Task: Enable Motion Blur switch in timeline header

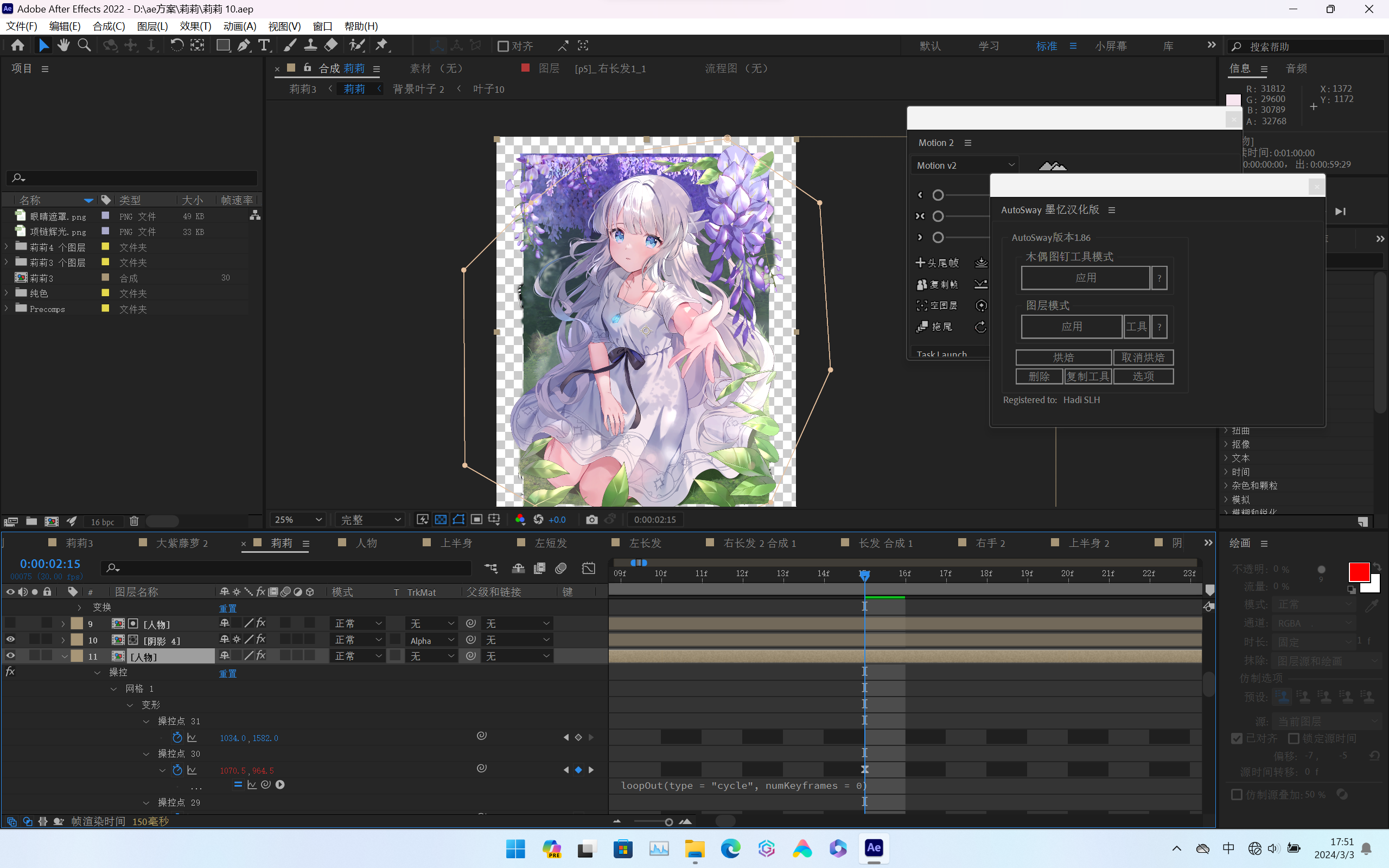Action: pyautogui.click(x=561, y=569)
